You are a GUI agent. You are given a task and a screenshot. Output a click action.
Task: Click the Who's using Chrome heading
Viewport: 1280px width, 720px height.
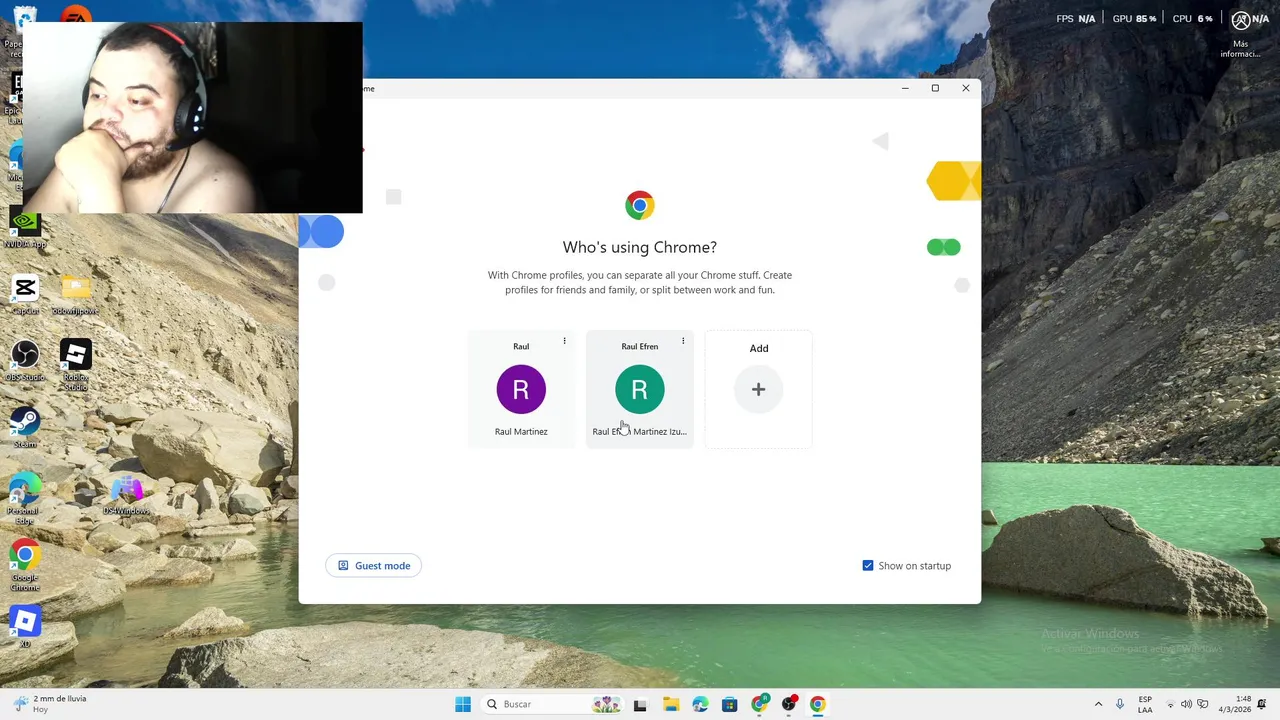640,247
